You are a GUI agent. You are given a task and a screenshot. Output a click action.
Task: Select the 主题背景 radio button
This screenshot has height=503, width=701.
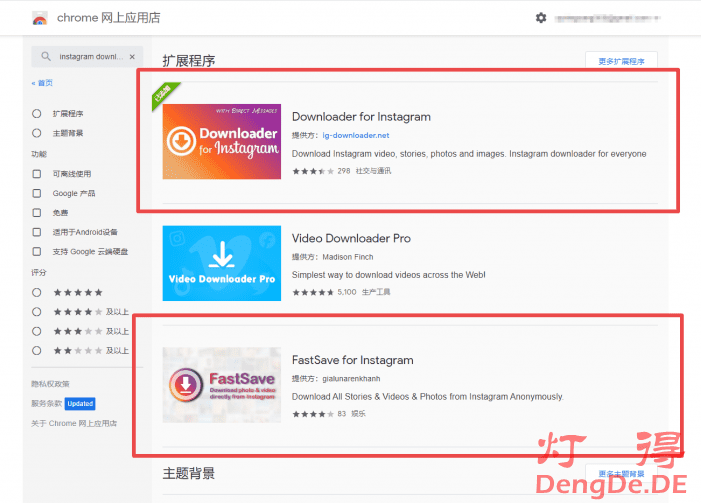point(37,133)
